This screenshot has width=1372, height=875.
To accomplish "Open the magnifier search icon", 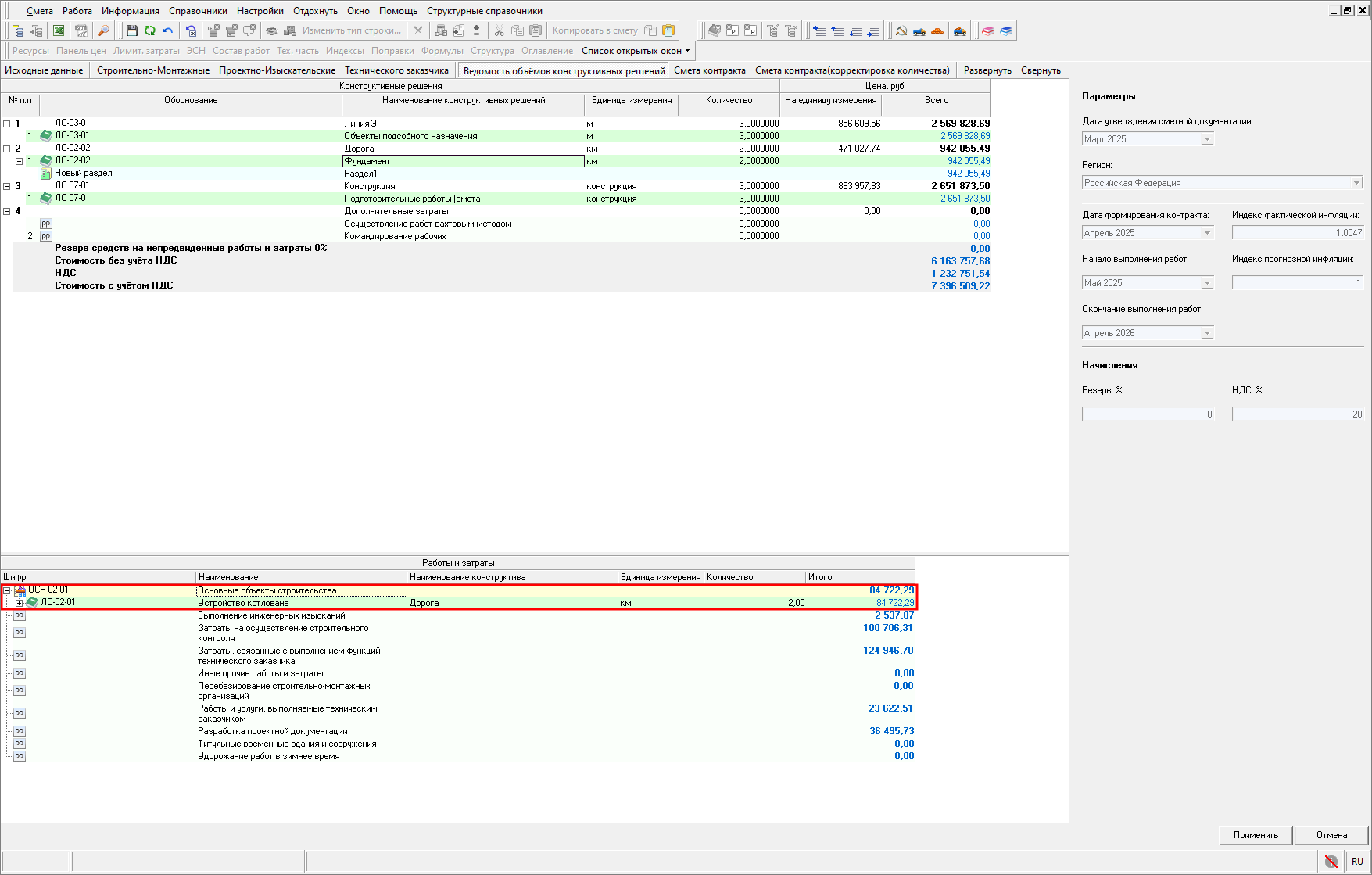I will pyautogui.click(x=103, y=30).
